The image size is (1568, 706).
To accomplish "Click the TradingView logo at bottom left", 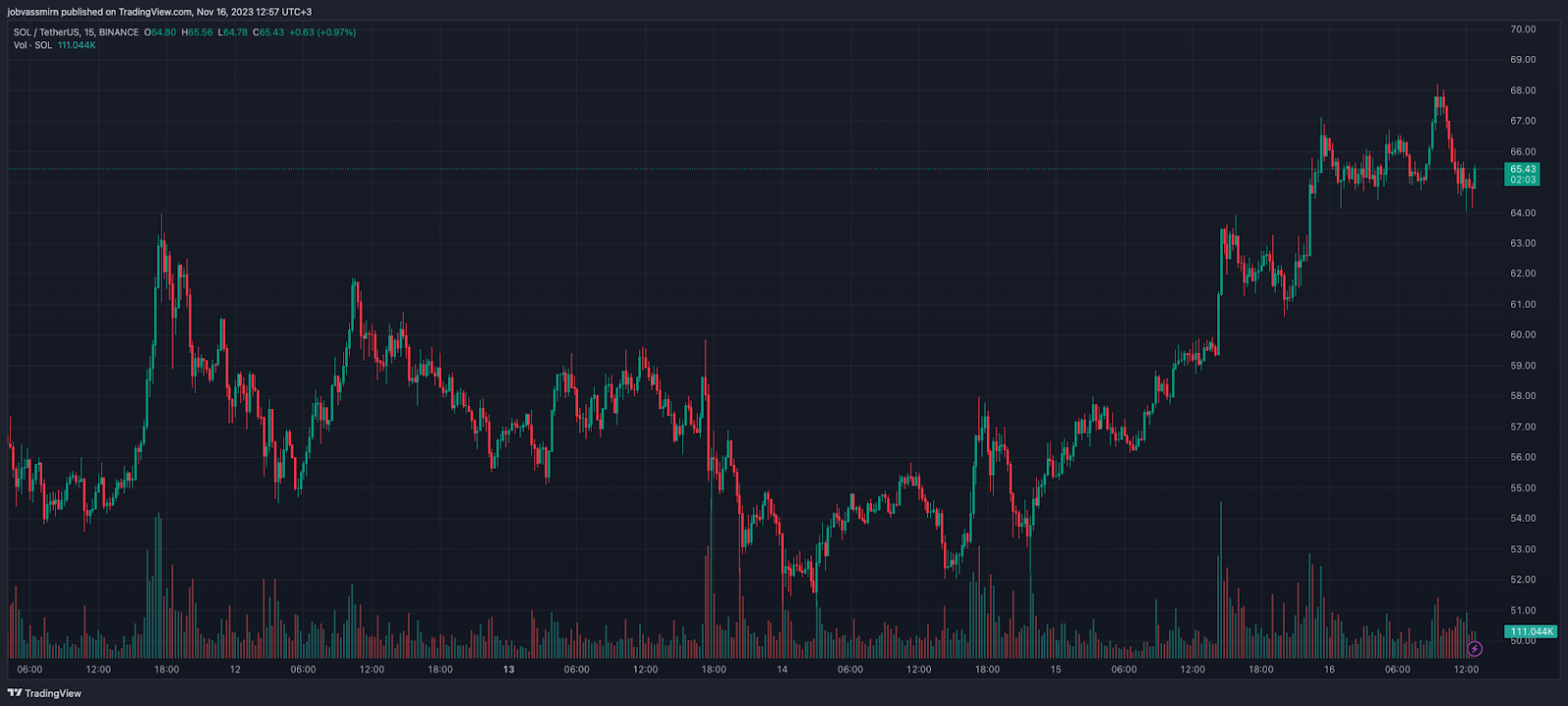I will [x=45, y=693].
